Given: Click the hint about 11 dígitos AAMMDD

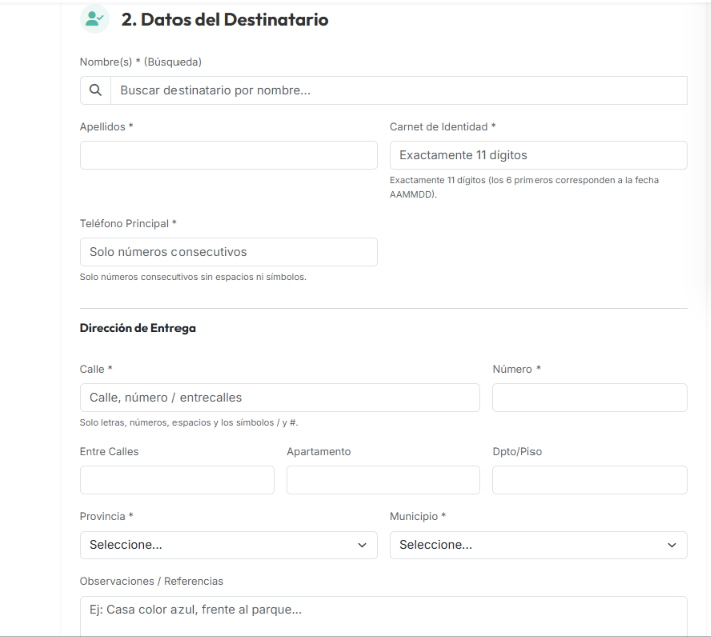Looking at the screenshot, I should click(x=524, y=187).
